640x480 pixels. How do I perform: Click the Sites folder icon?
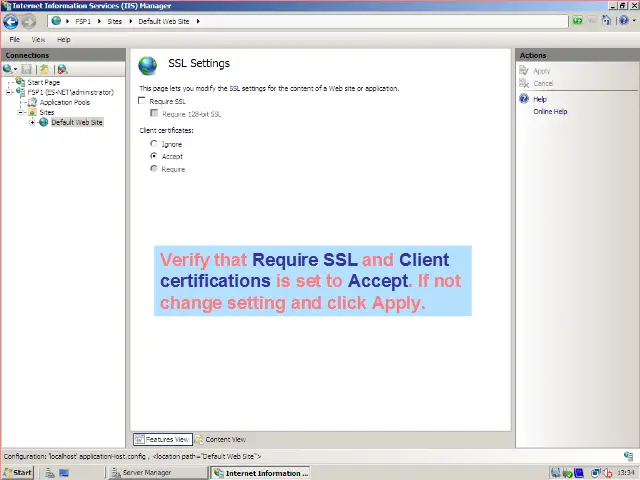coord(32,112)
